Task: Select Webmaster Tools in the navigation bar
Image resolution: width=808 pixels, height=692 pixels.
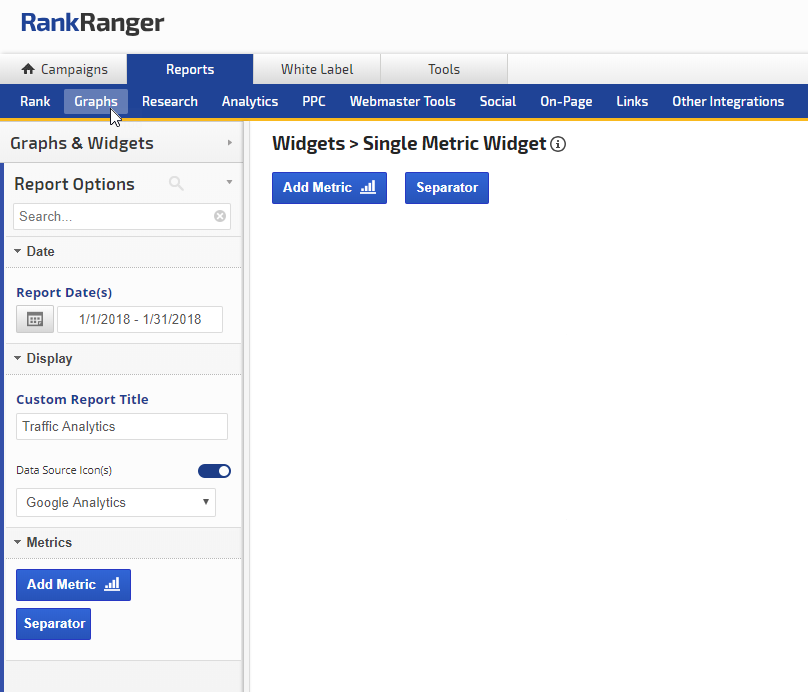Action: coord(402,101)
